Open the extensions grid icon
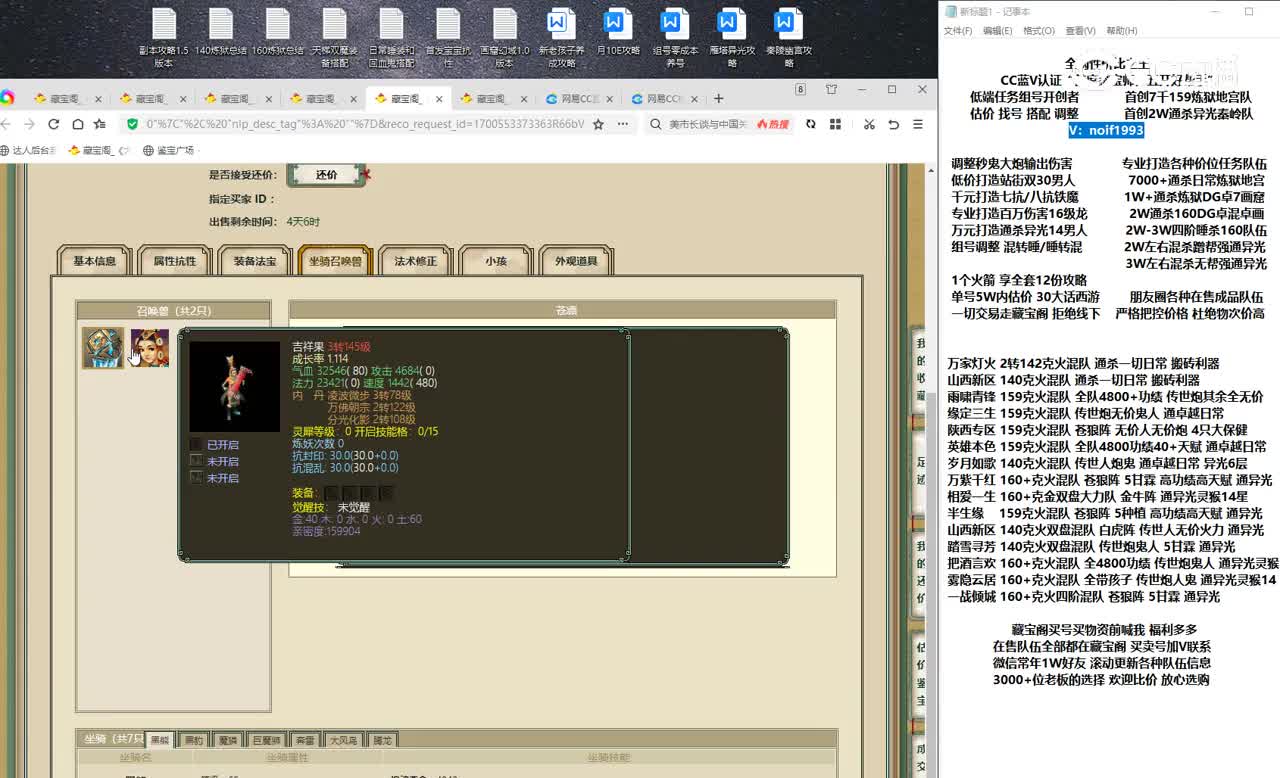This screenshot has width=1280, height=778. [835, 124]
